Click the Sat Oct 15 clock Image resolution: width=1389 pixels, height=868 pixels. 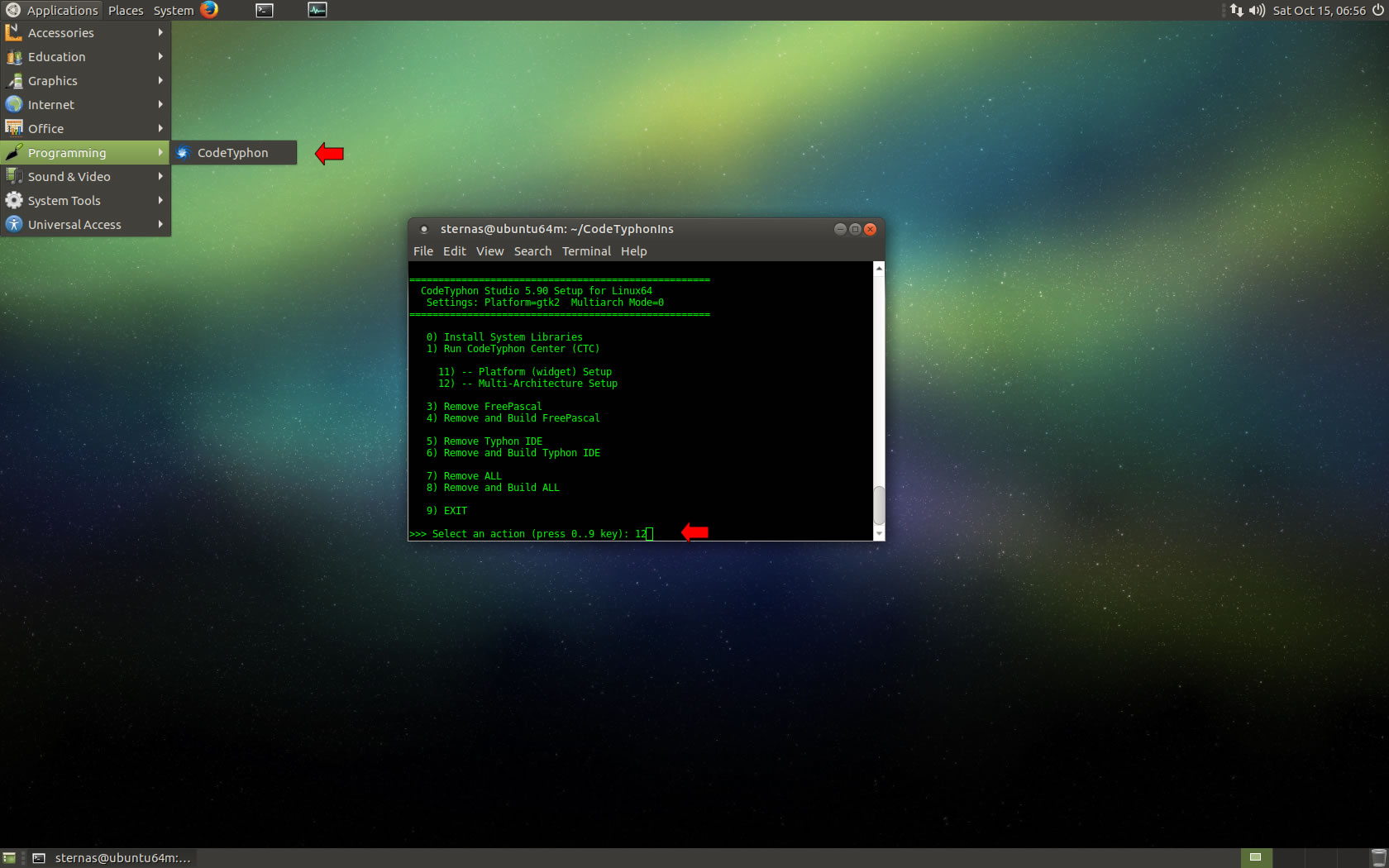click(x=1319, y=10)
